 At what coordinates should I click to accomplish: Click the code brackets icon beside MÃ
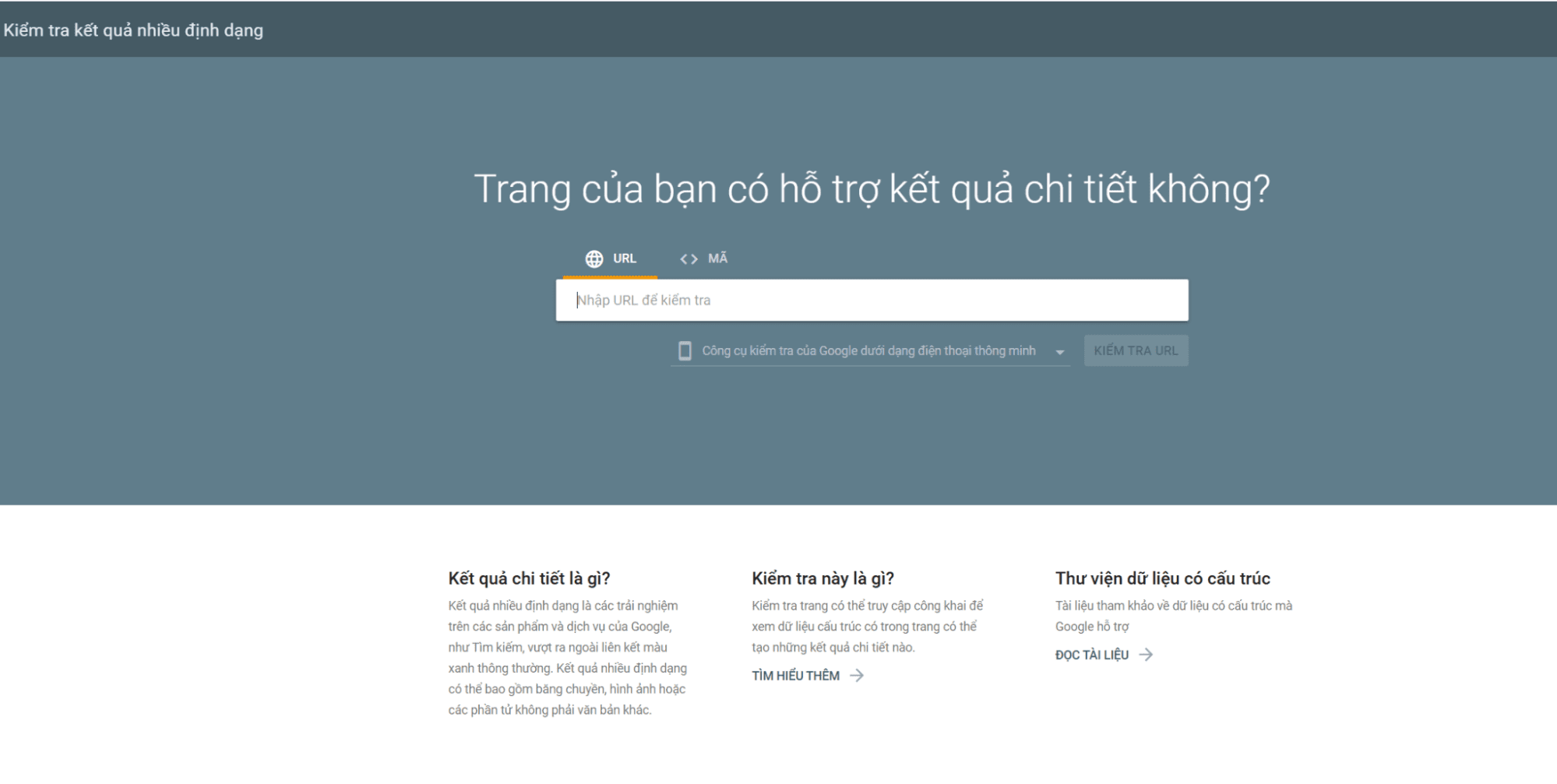tap(689, 258)
